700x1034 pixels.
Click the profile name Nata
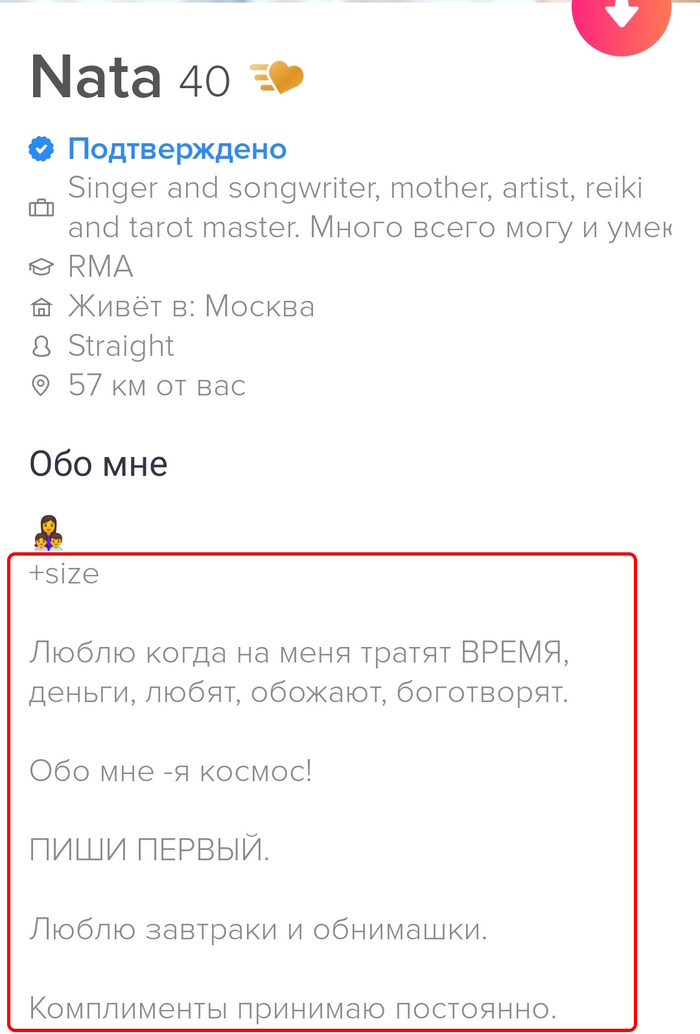coord(95,77)
